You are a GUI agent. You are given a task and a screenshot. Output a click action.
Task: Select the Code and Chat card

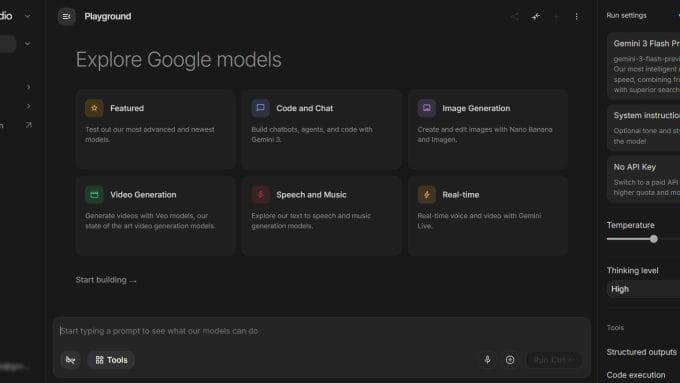tap(321, 129)
